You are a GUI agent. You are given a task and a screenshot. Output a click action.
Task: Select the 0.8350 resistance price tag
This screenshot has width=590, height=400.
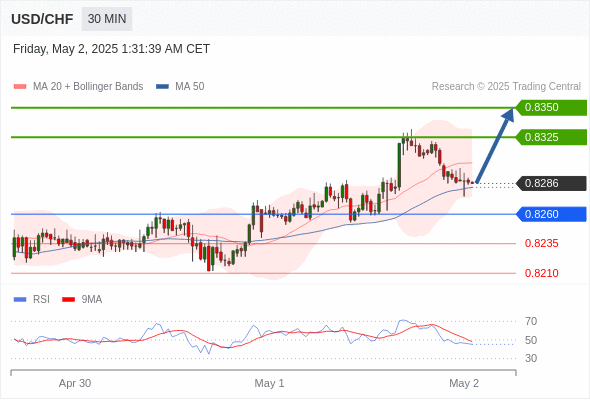pos(551,108)
